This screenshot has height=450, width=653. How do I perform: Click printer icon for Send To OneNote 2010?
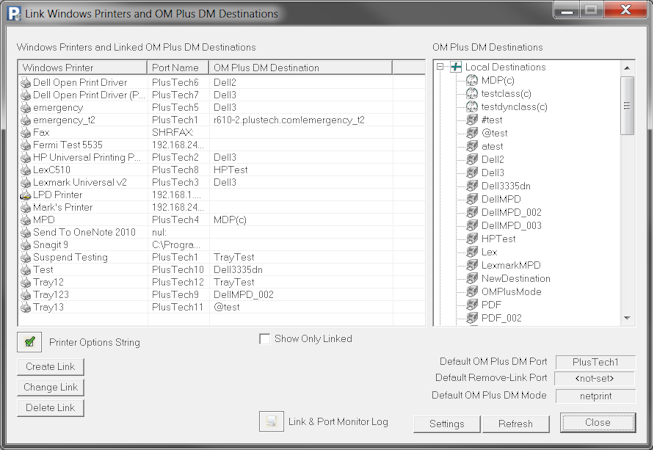26,232
